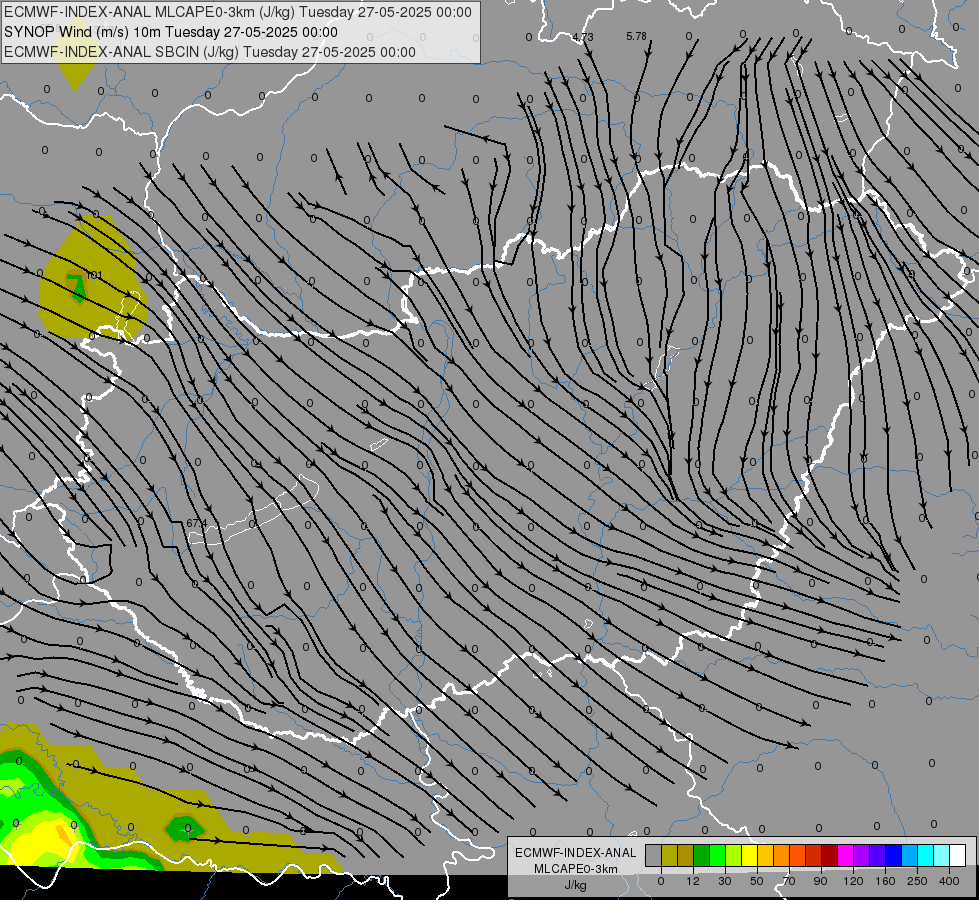Click the magenta legend swatch
979x900 pixels.
pos(846,856)
